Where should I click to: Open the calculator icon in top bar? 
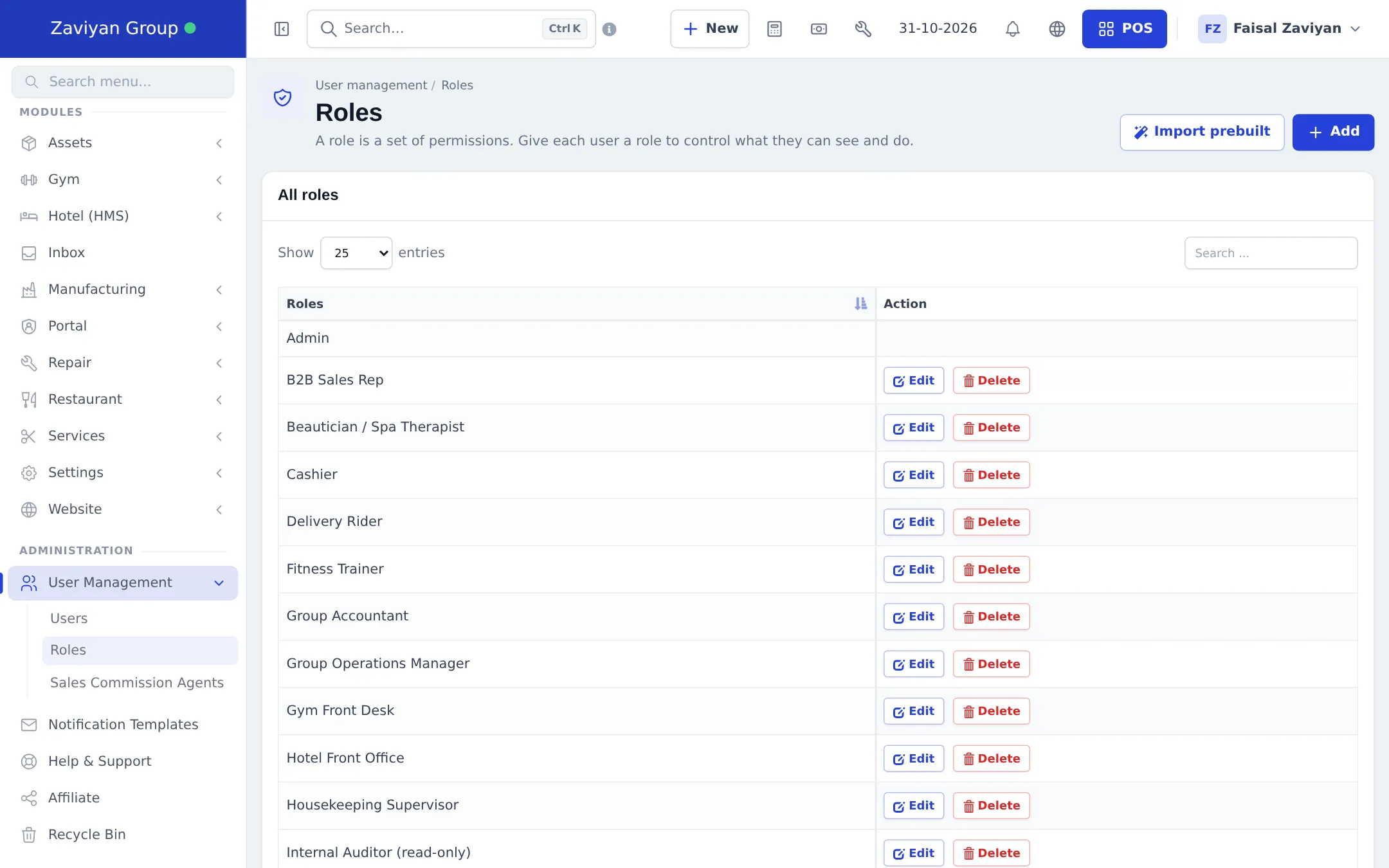[774, 29]
